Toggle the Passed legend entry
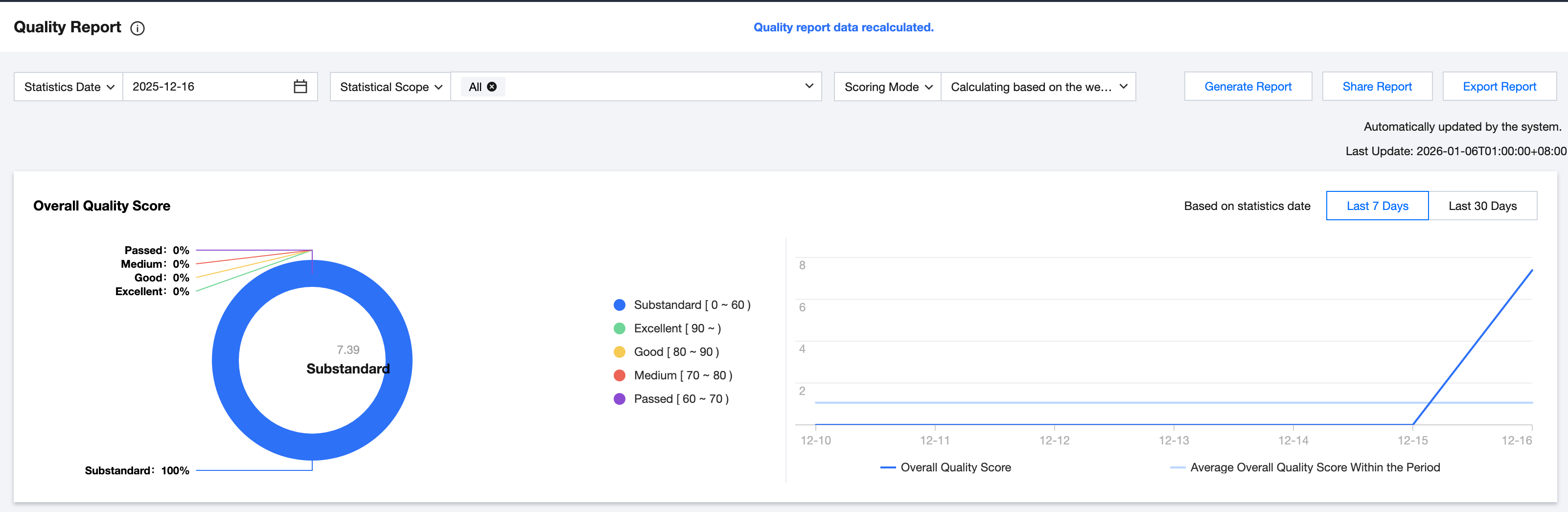1568x512 pixels. point(681,399)
